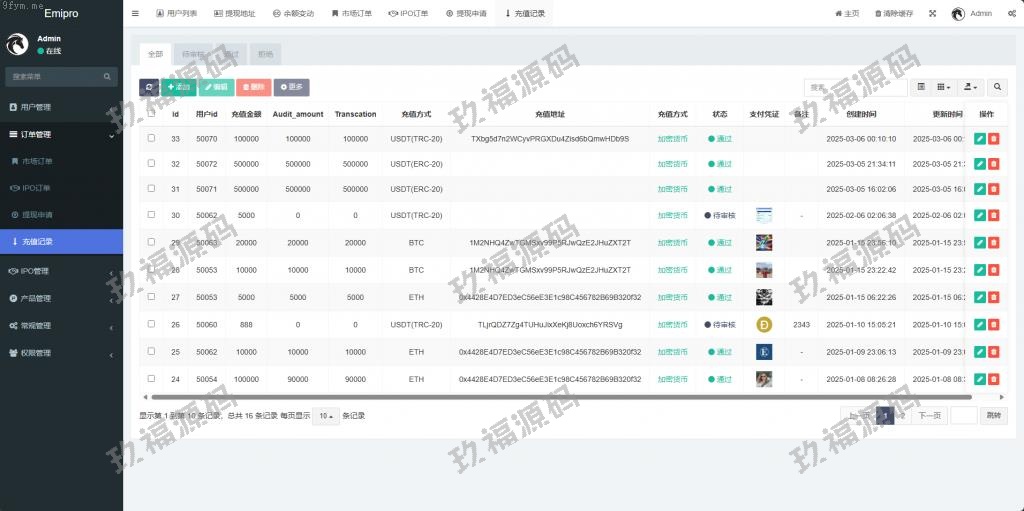Open the payment proof thumbnail for row 26

click(764, 324)
